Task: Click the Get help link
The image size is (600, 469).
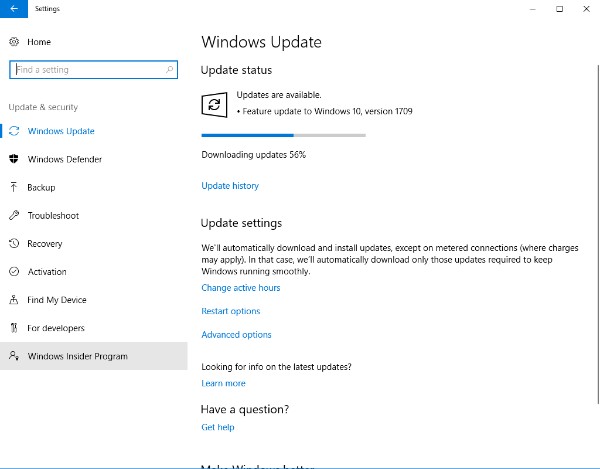Action: (218, 427)
